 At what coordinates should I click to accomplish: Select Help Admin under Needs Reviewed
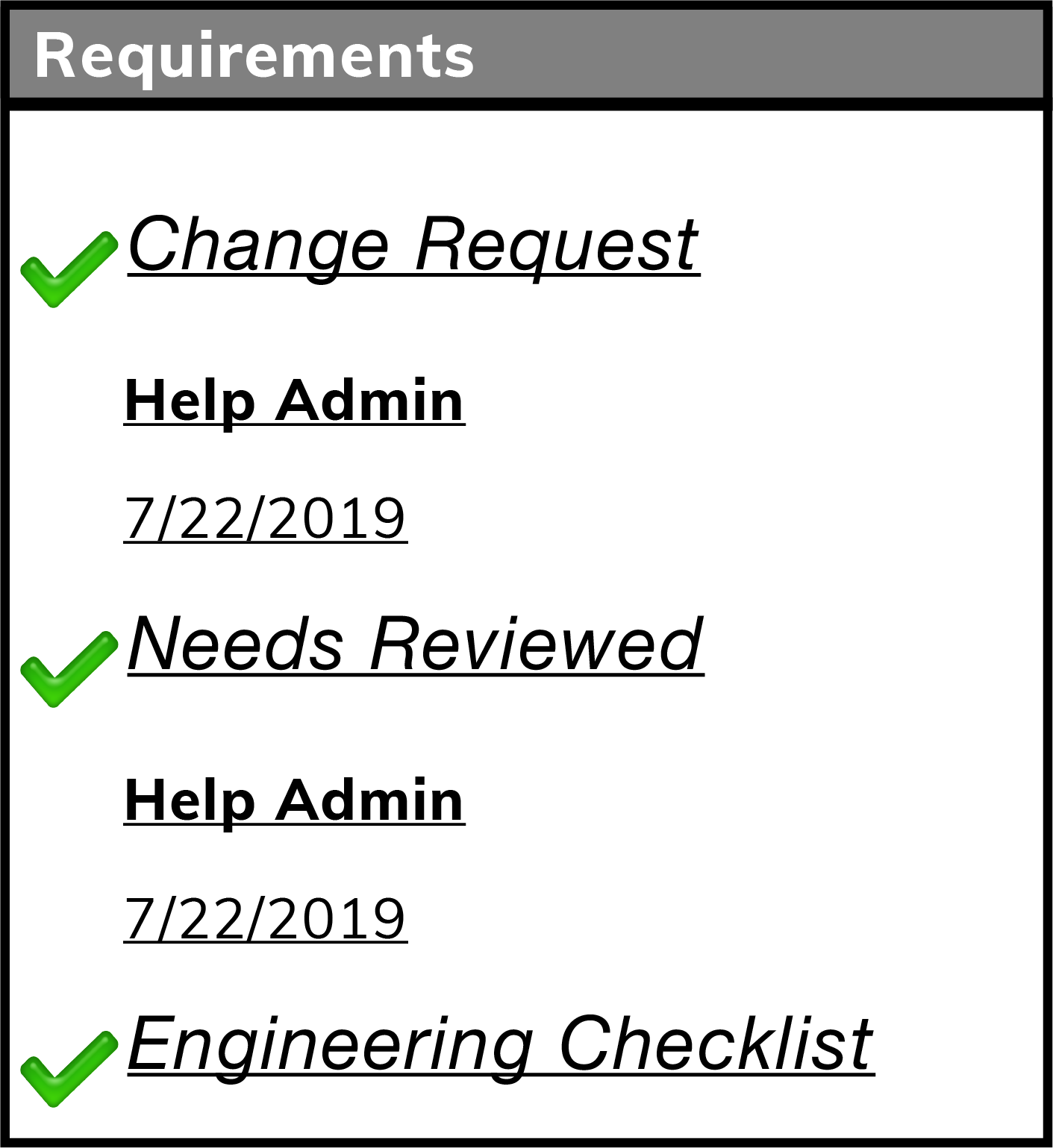click(294, 802)
